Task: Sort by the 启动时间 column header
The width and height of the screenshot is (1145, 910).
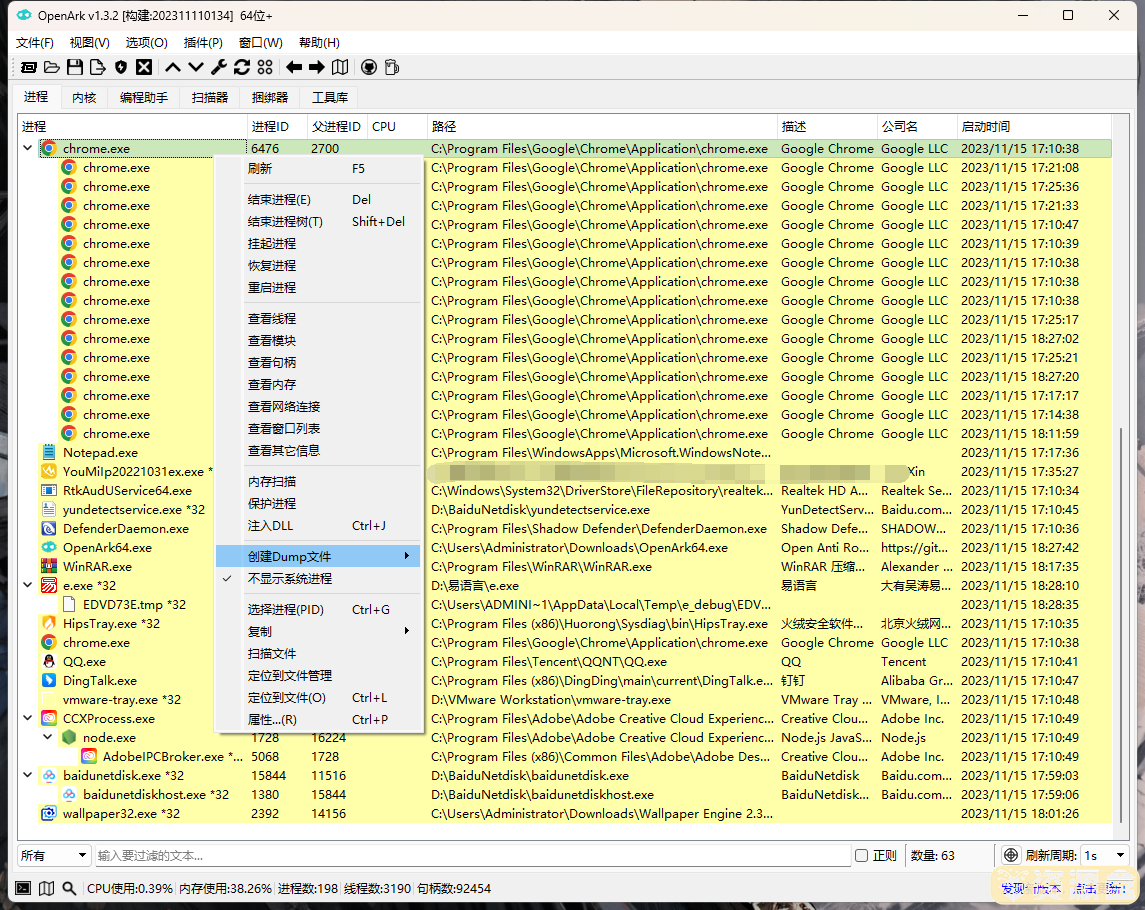Action: coord(1034,126)
